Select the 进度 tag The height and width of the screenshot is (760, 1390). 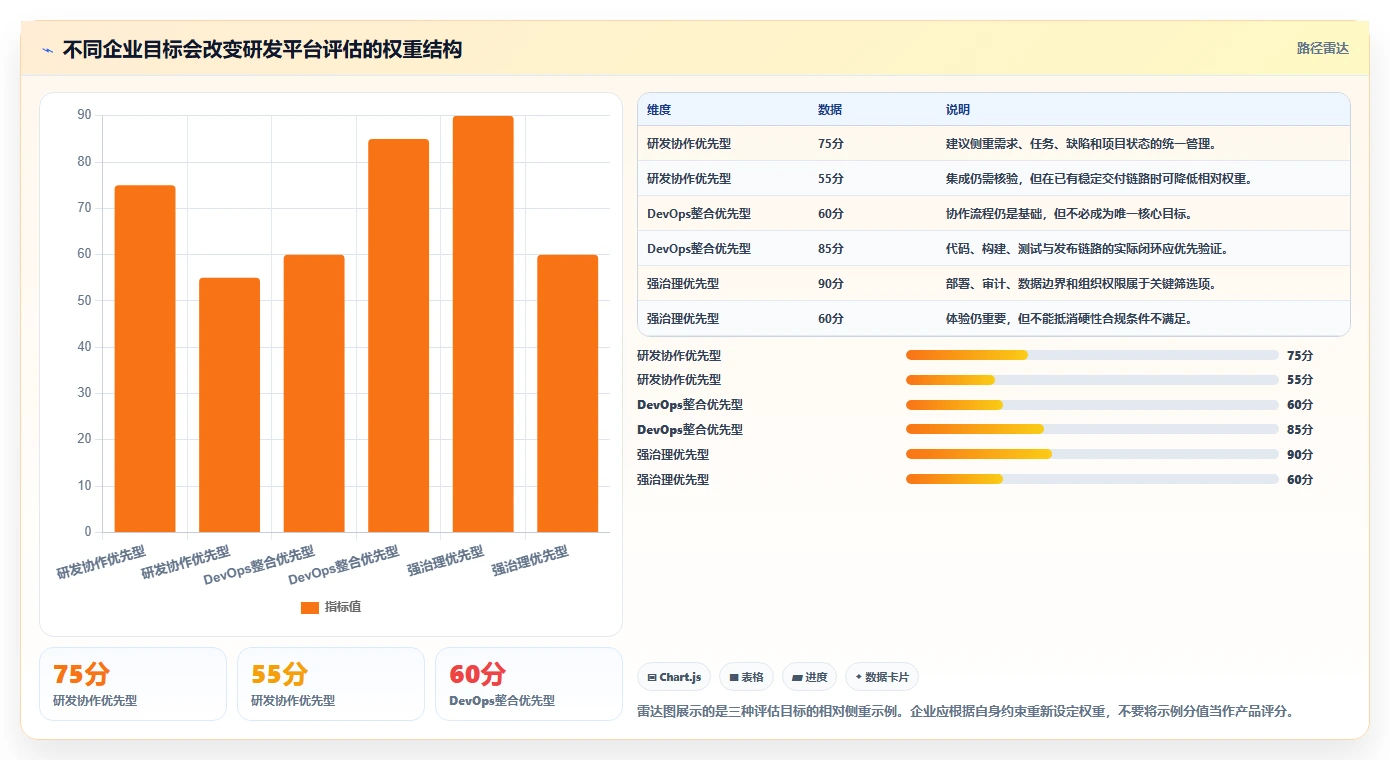(809, 677)
